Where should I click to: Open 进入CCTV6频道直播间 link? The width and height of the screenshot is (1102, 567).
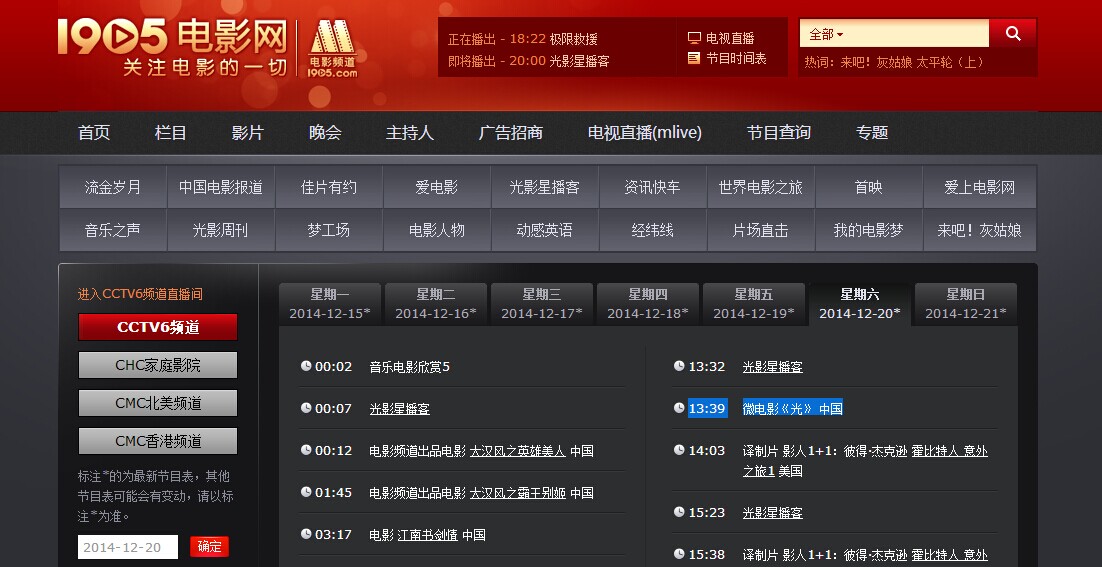[140, 294]
